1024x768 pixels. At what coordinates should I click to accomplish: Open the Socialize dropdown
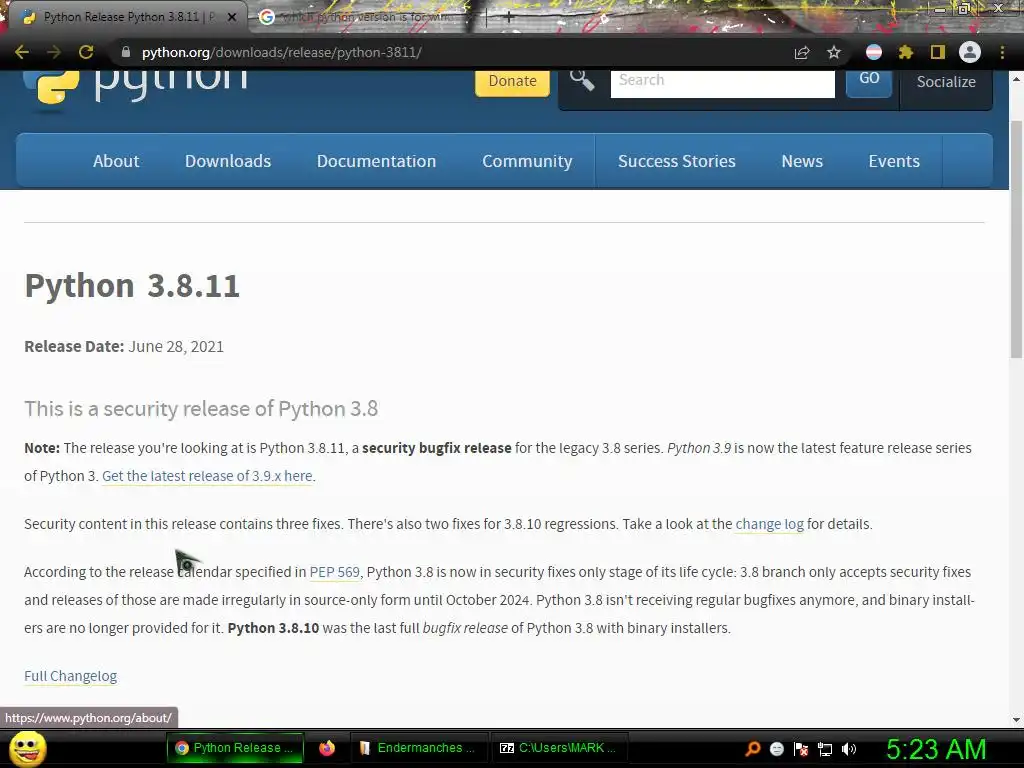point(946,82)
